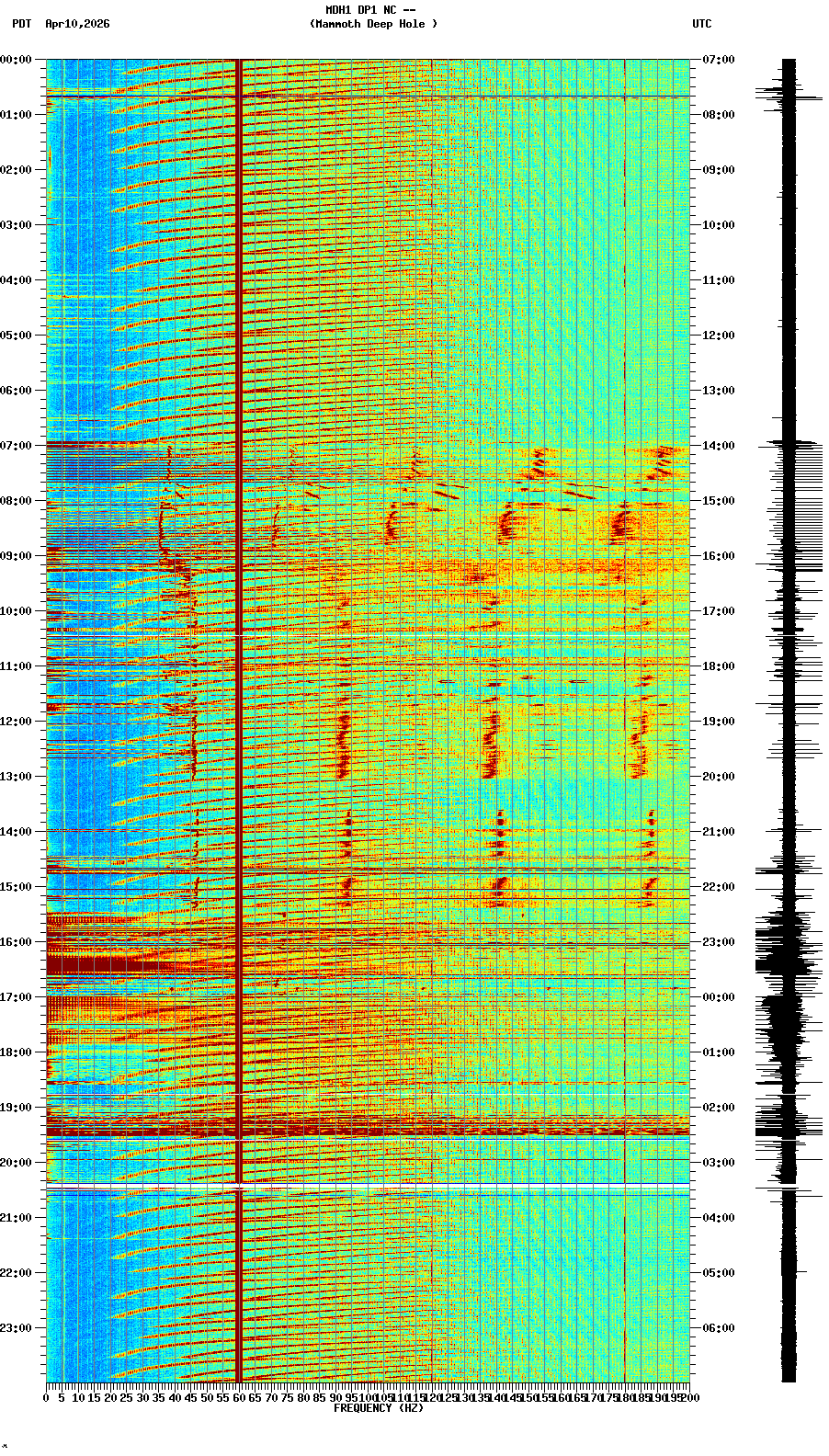Click the 04:00 UTC time label

[719, 1218]
